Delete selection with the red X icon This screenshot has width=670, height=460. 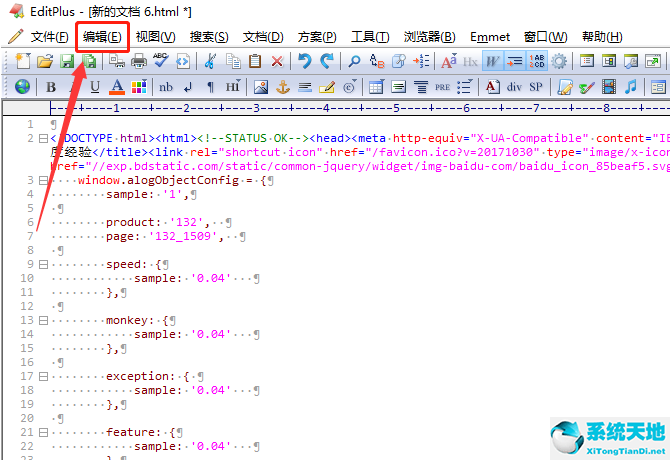point(277,62)
